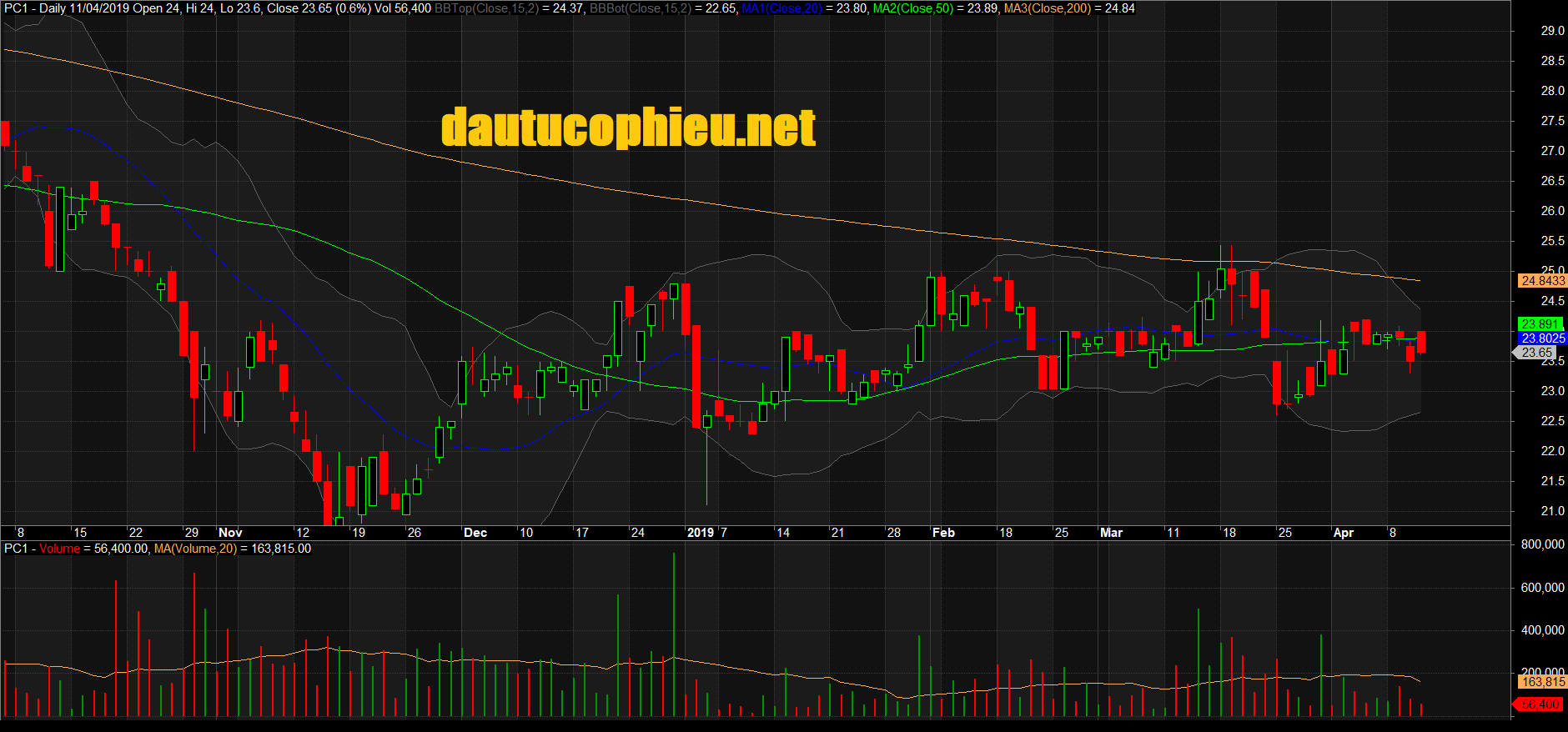The width and height of the screenshot is (1568, 732).
Task: Click the 22.5 price axis label
Action: (x=1552, y=421)
